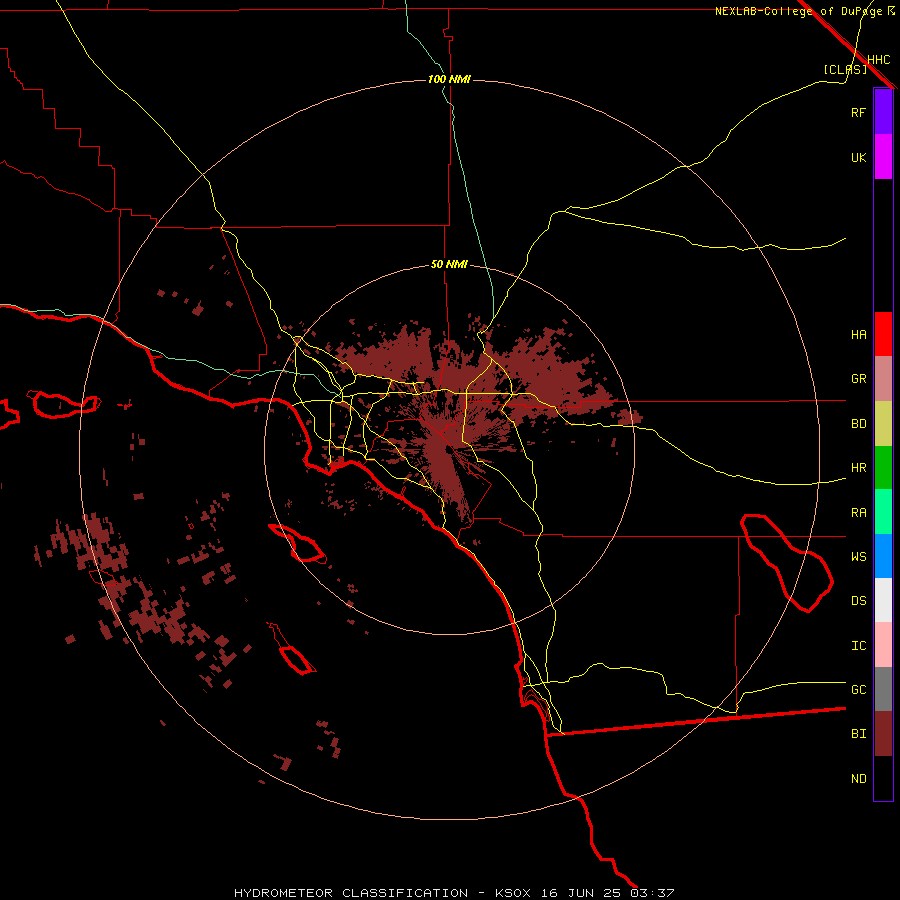Click the WS blue legend swatch

tap(883, 556)
